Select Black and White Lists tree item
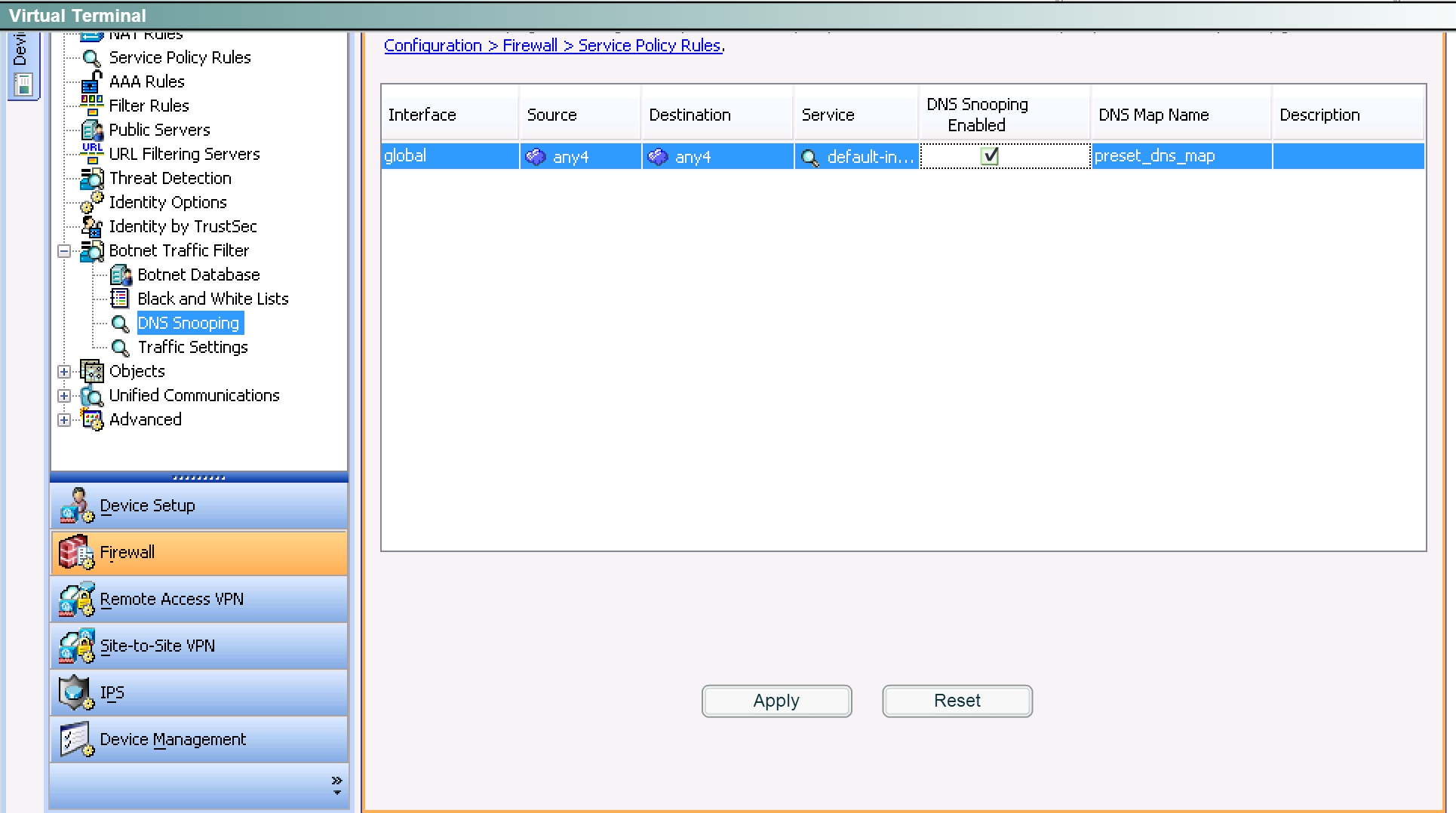1456x813 pixels. pos(213,299)
